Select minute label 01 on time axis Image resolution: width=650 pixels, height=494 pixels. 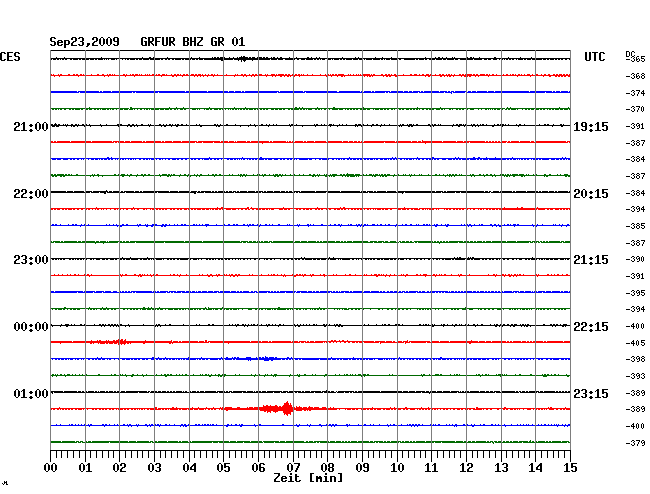85,468
